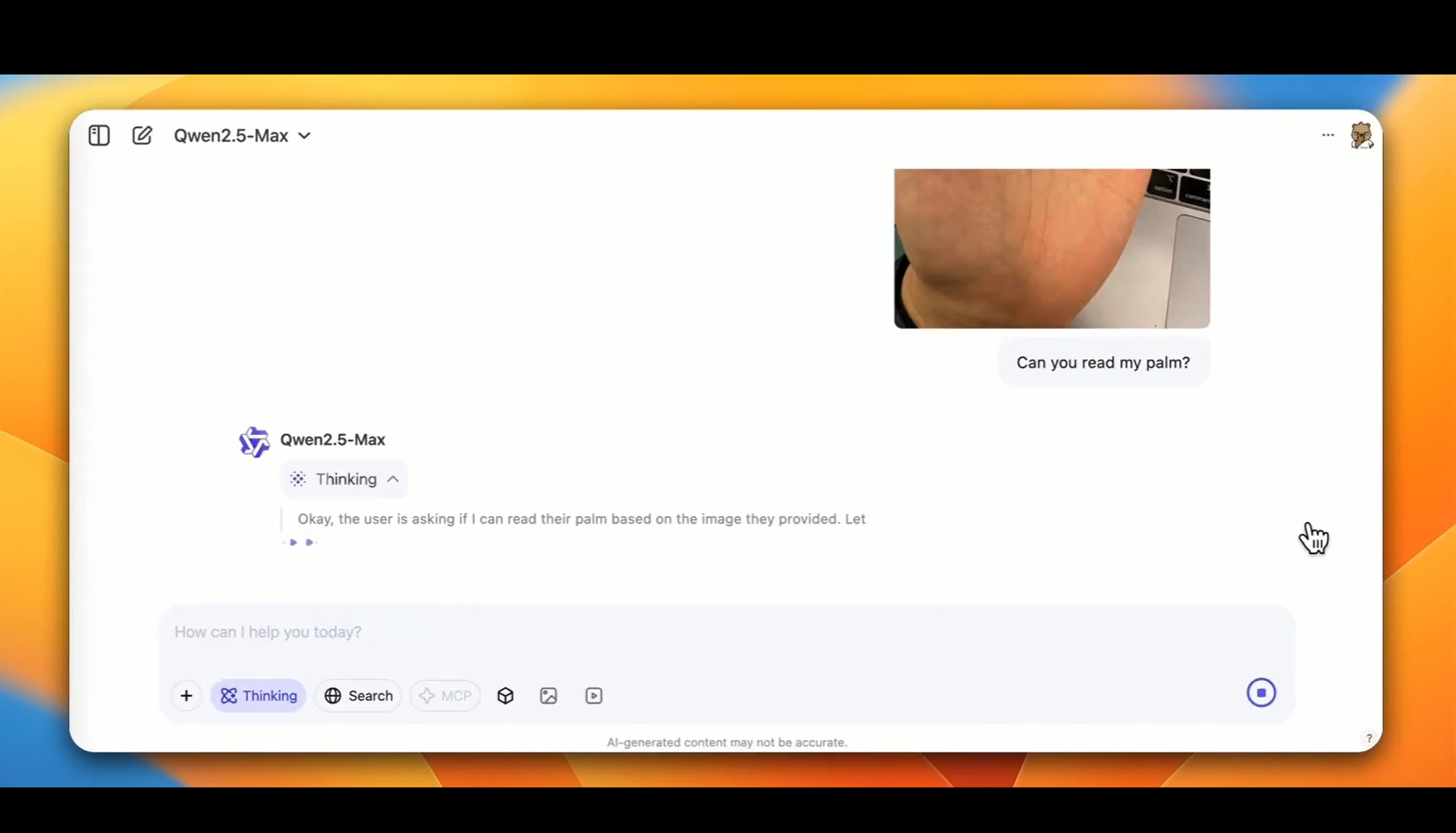
Task: Open the three-dots more options menu
Action: click(1328, 135)
